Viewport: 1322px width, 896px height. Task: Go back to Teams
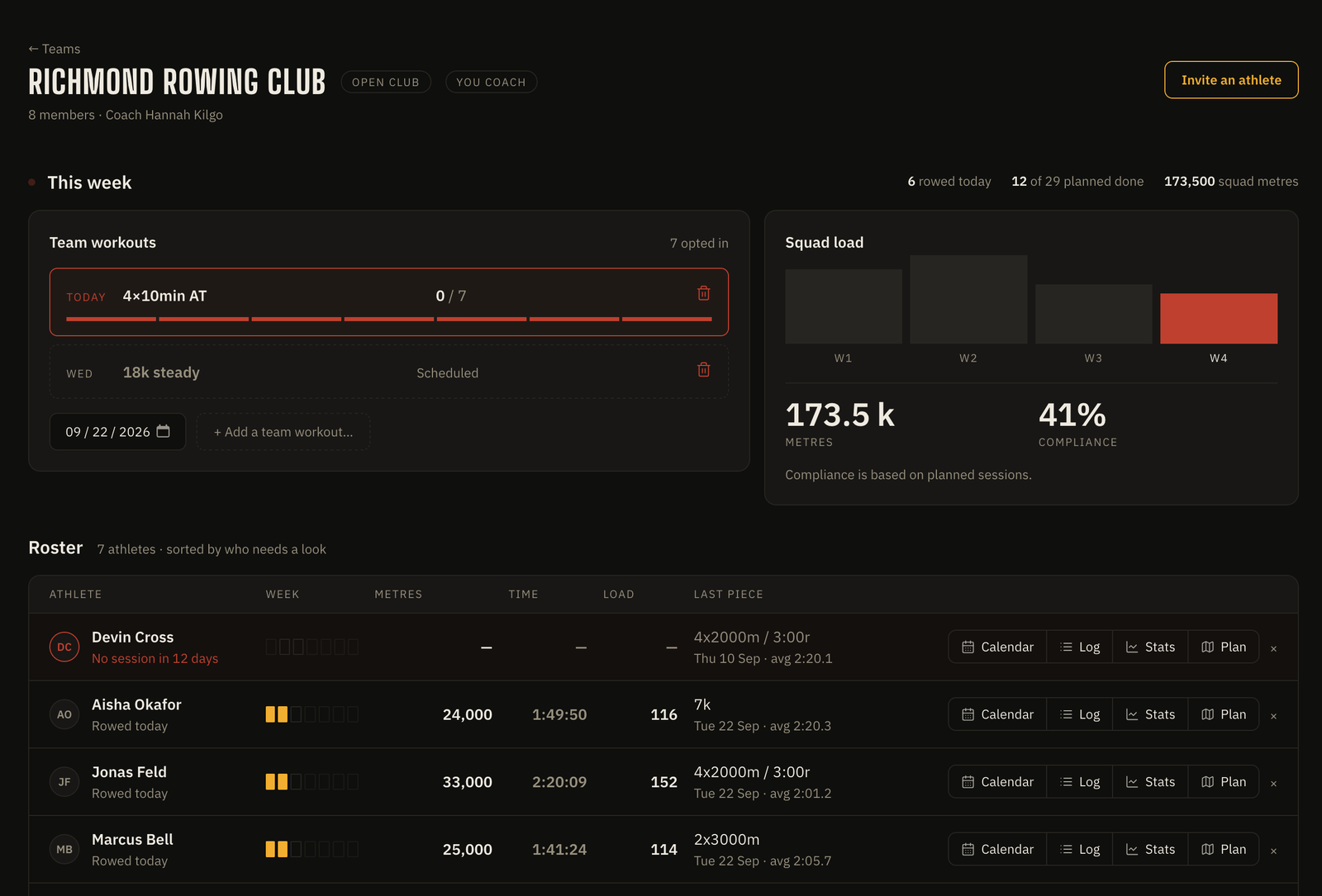coord(55,49)
